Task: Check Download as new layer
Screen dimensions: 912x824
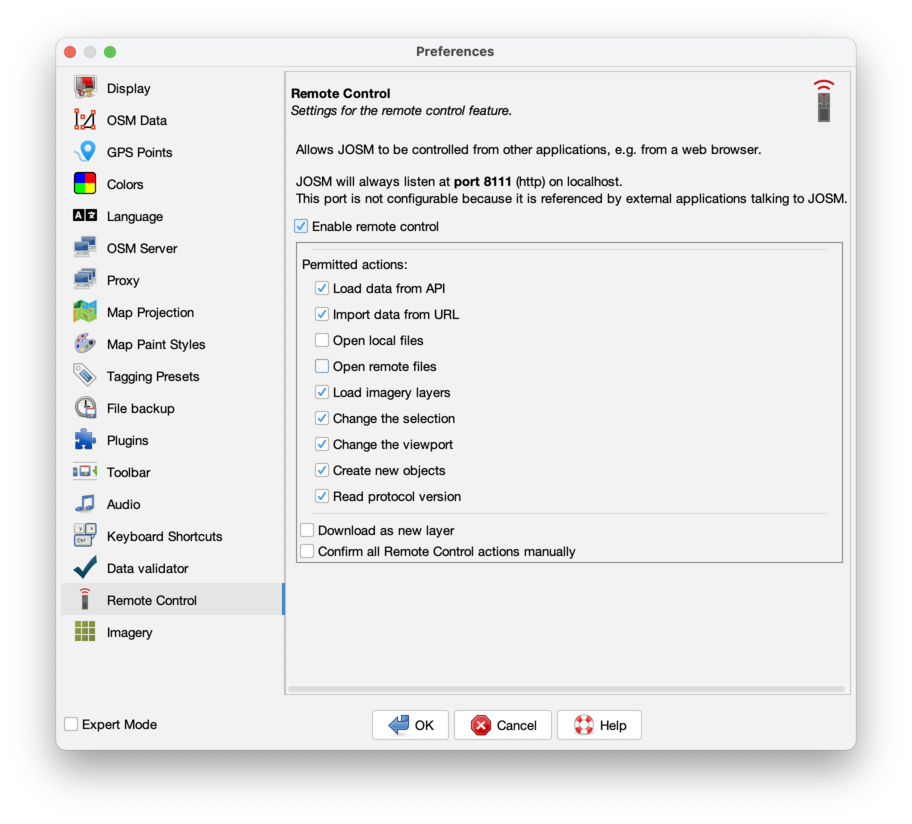Action: click(307, 530)
